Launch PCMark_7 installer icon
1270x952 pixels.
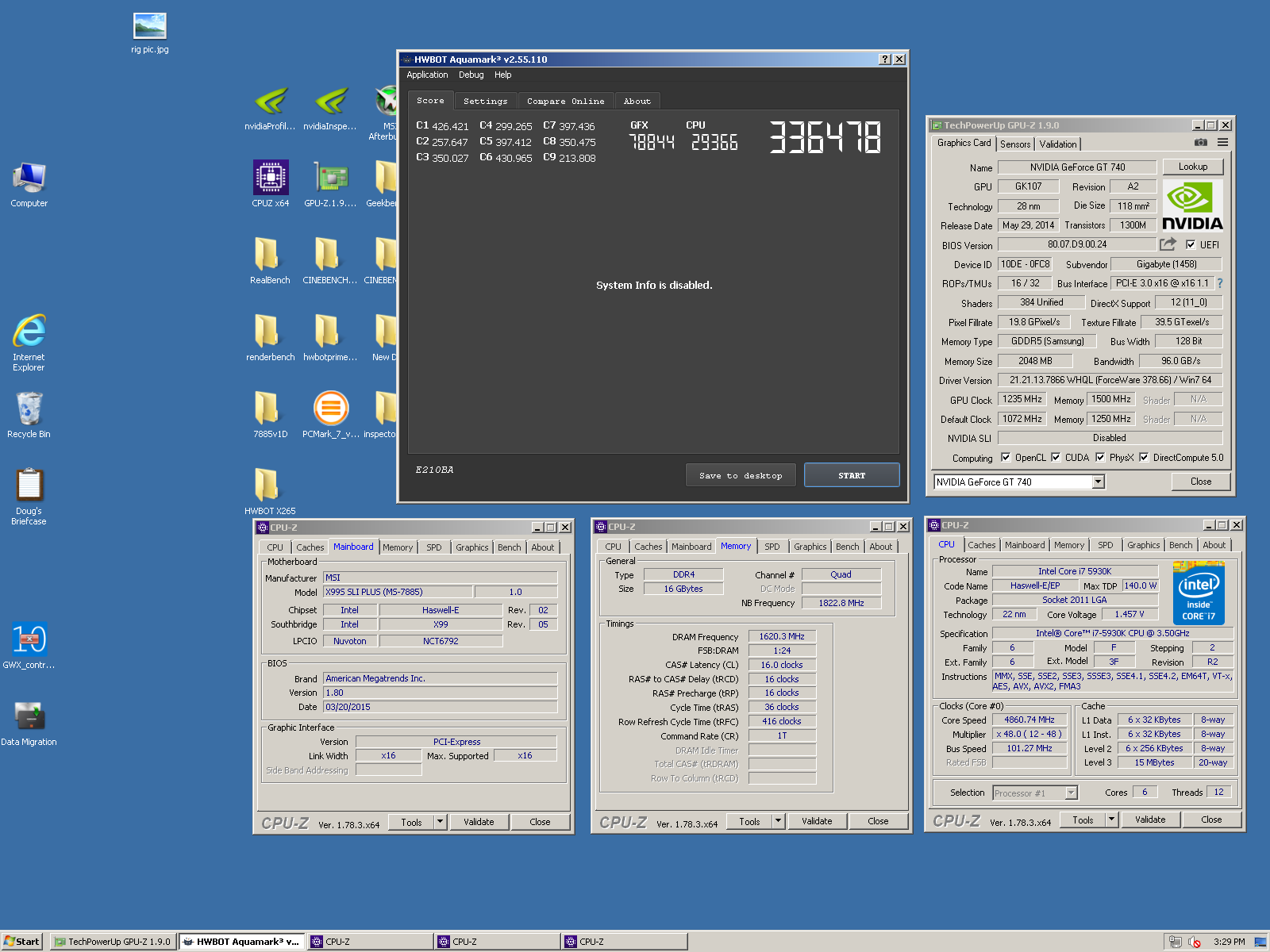(x=331, y=415)
